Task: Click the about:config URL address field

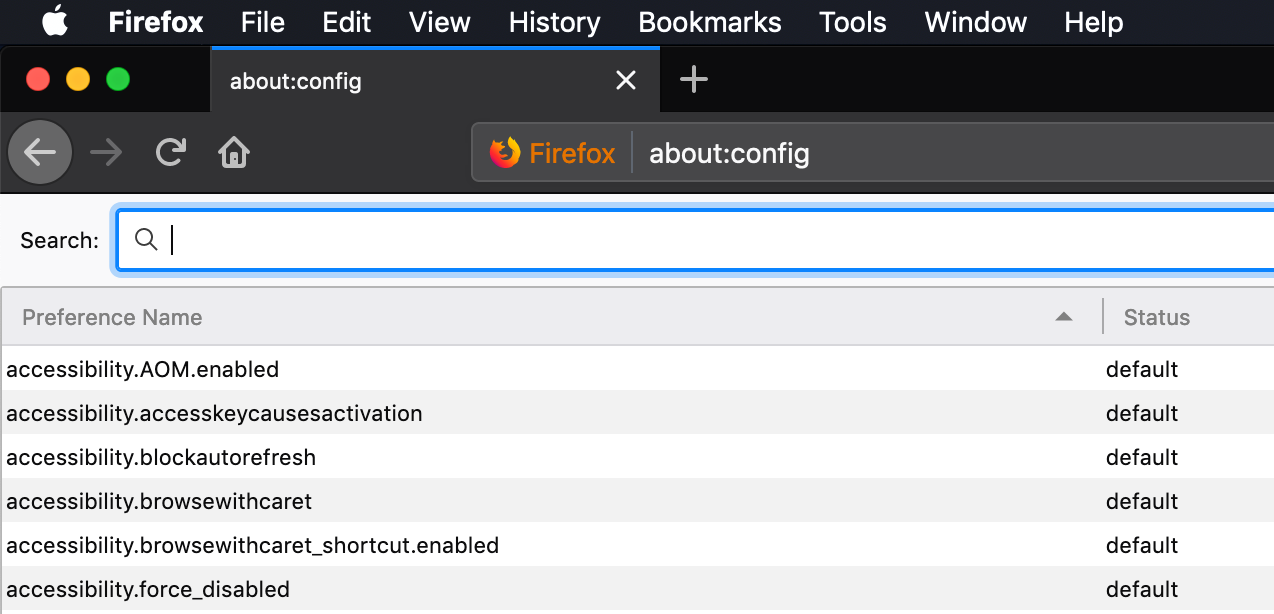Action: click(900, 154)
